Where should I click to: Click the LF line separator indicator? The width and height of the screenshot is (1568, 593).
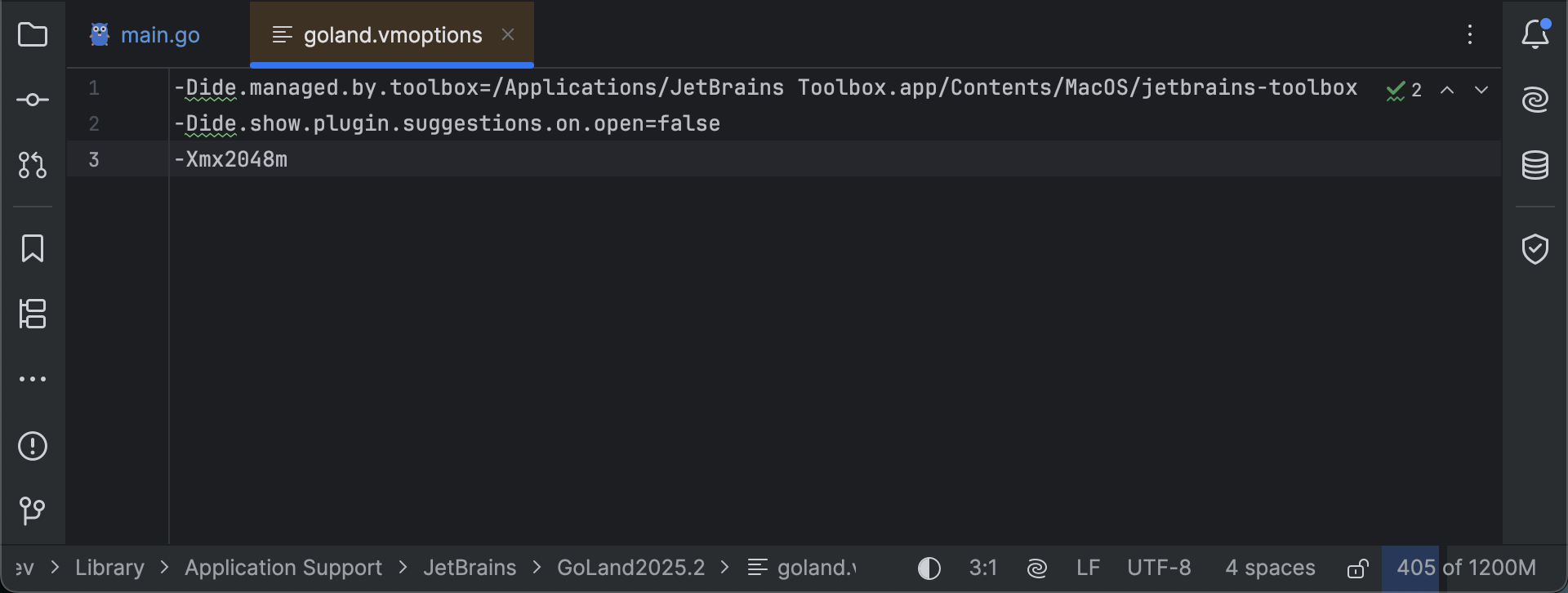click(x=1088, y=567)
